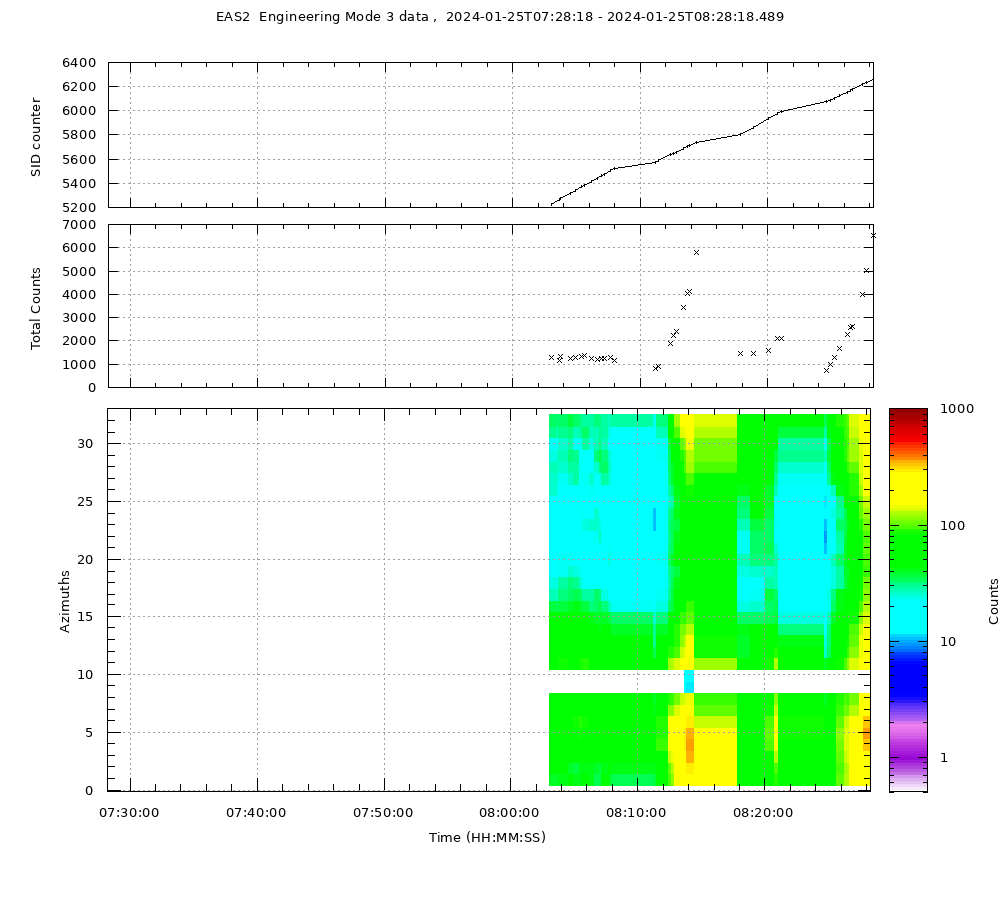Click the 5400 tick on SID counter axis
1000x900 pixels.
79,184
